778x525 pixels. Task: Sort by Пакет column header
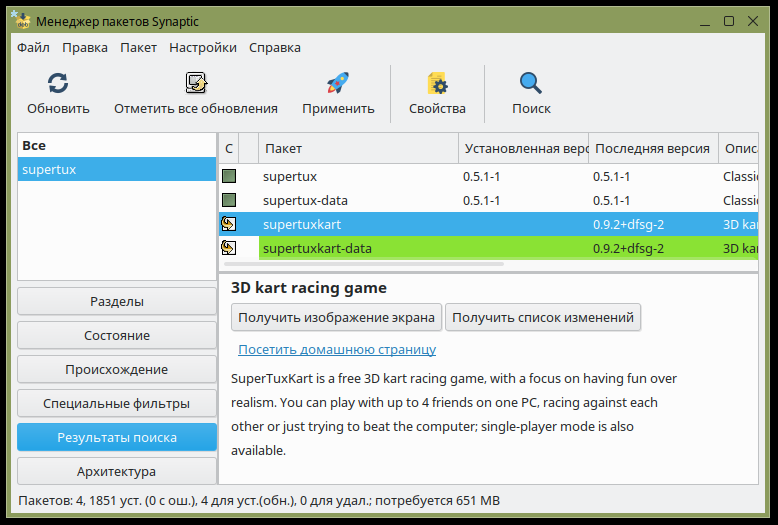[x=358, y=148]
